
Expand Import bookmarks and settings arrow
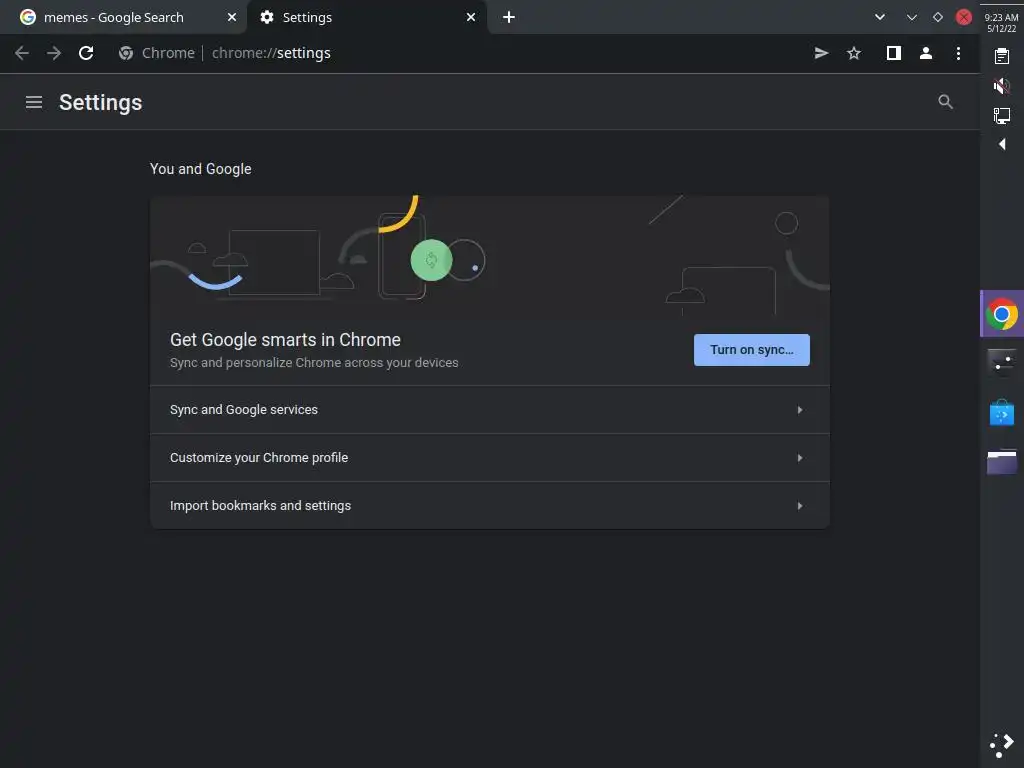pos(799,505)
